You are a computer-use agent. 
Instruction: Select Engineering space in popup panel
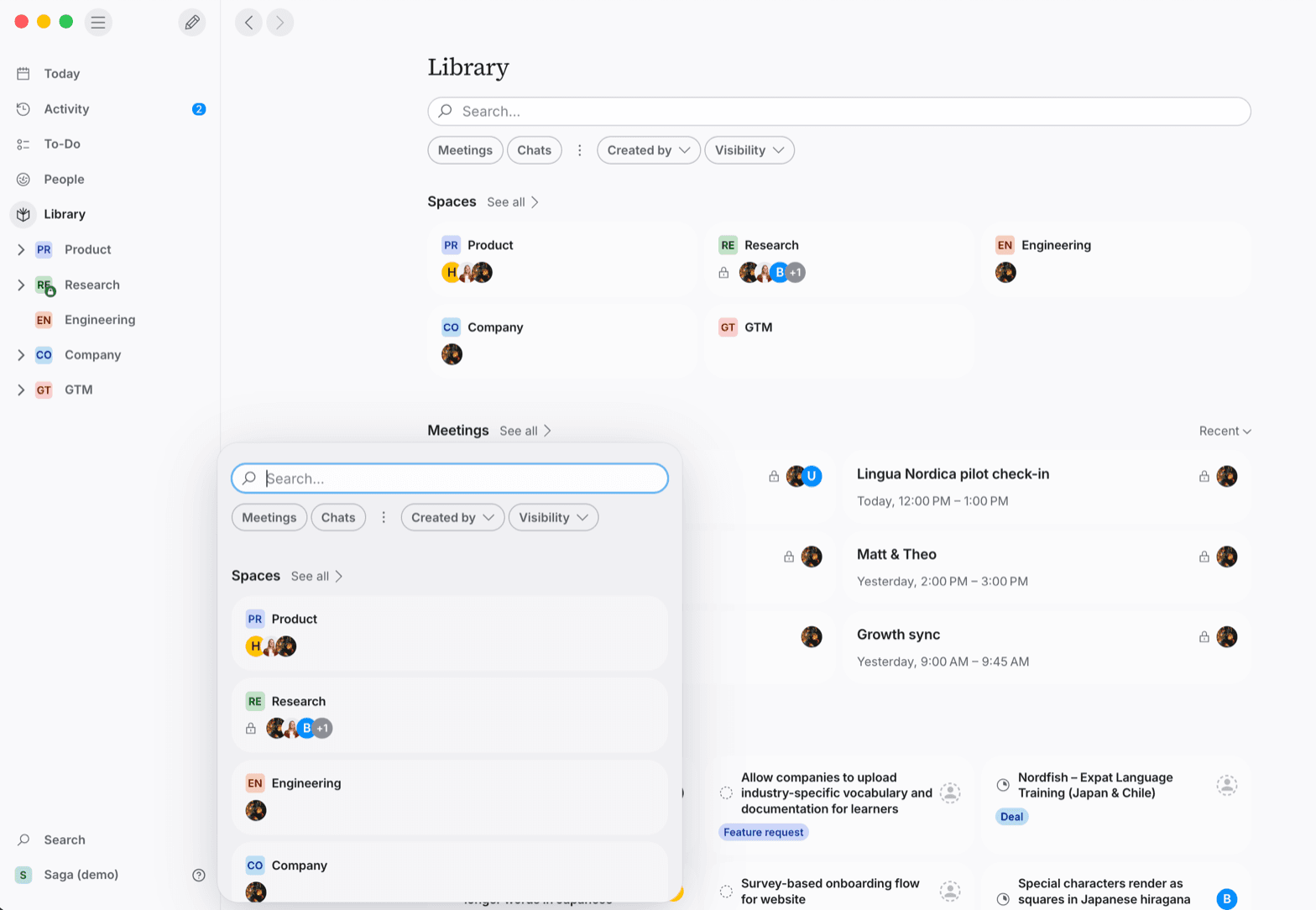[x=450, y=798]
